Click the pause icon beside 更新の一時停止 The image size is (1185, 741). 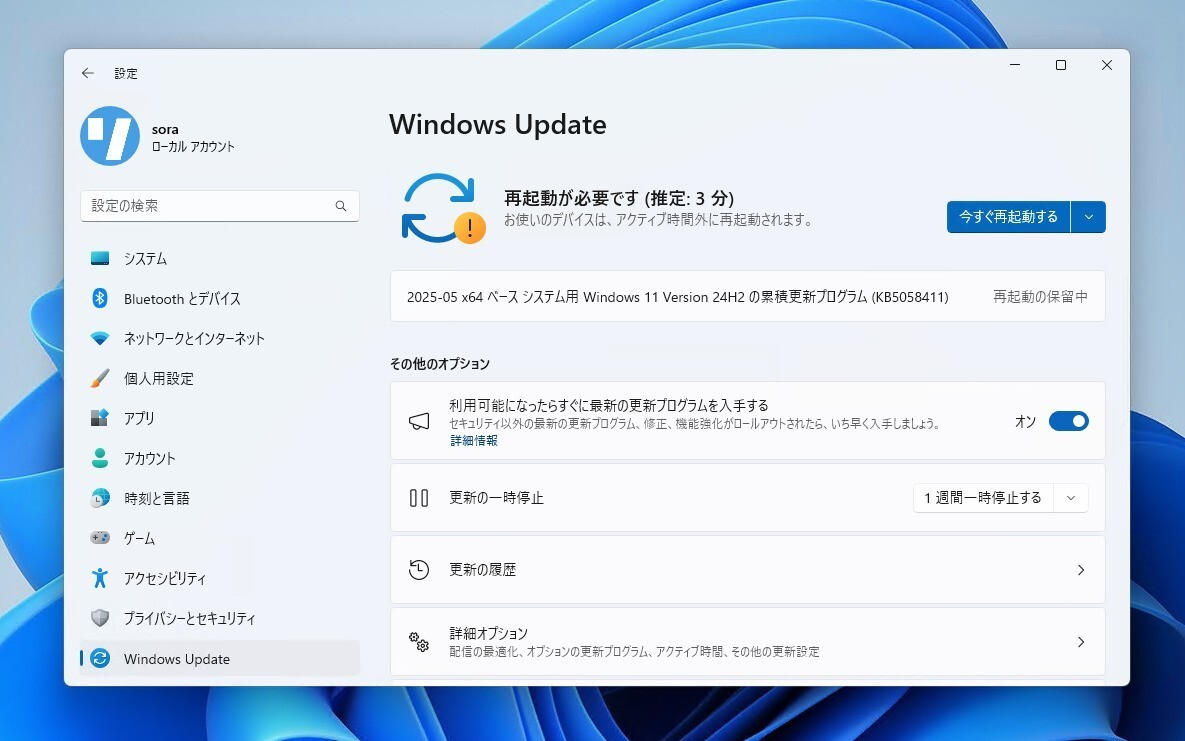(419, 498)
